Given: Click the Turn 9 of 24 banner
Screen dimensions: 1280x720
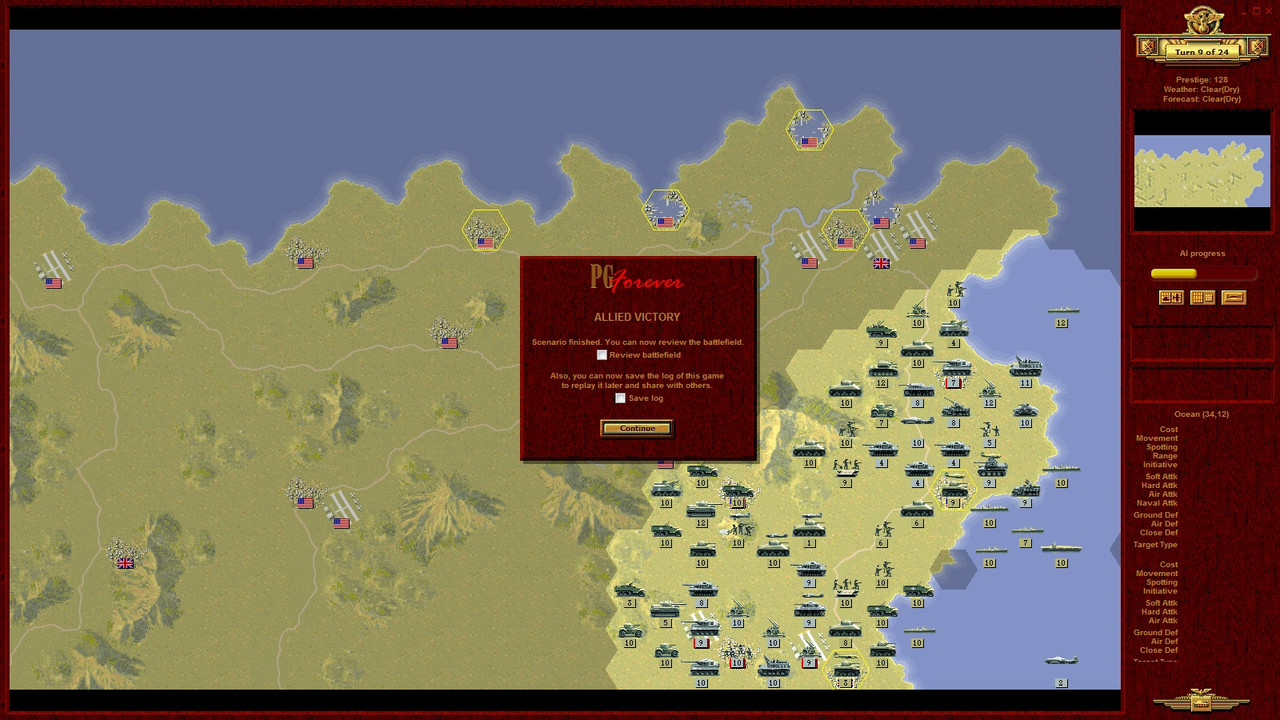Looking at the screenshot, I should coord(1202,52).
